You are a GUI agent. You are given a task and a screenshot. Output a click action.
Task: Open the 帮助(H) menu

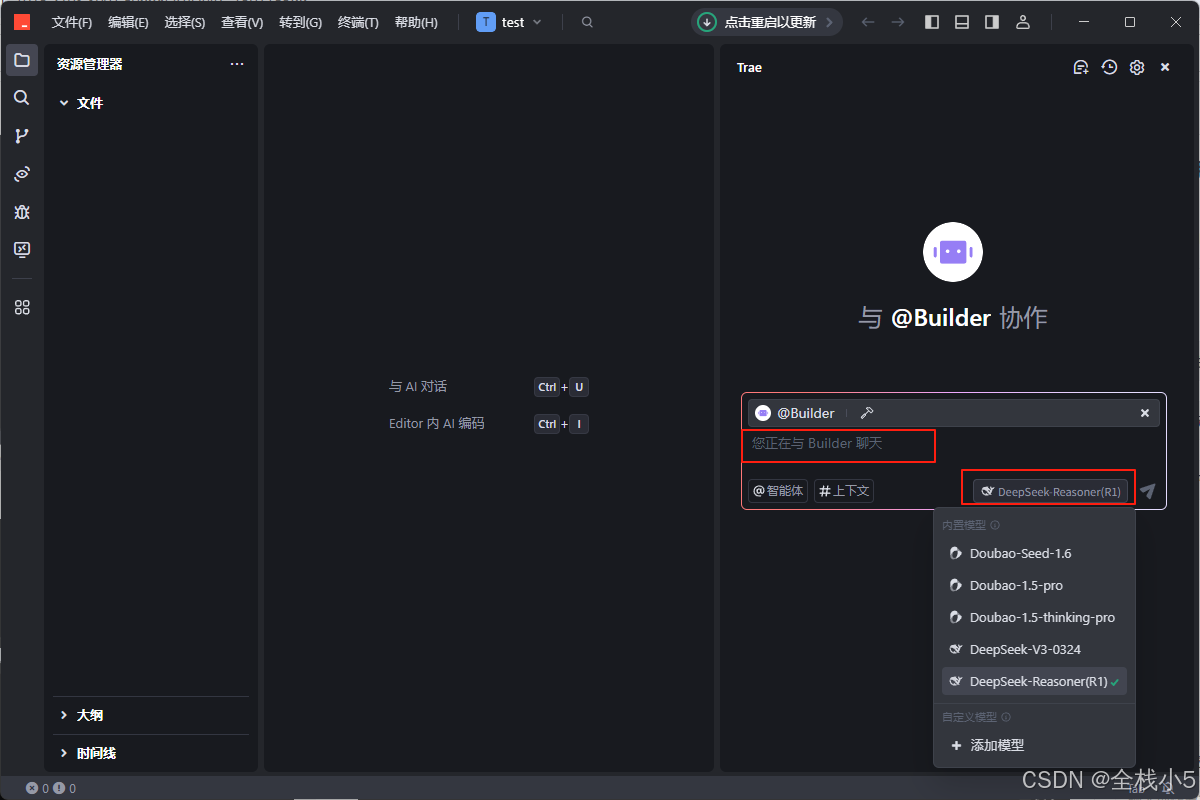[416, 22]
